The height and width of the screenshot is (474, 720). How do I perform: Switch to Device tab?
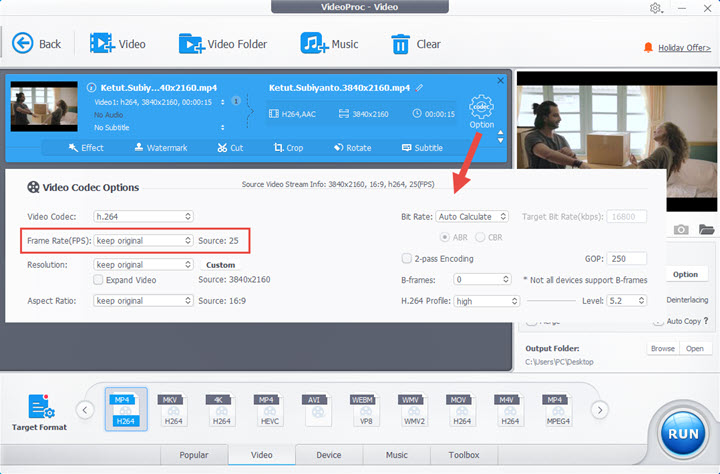(x=329, y=455)
